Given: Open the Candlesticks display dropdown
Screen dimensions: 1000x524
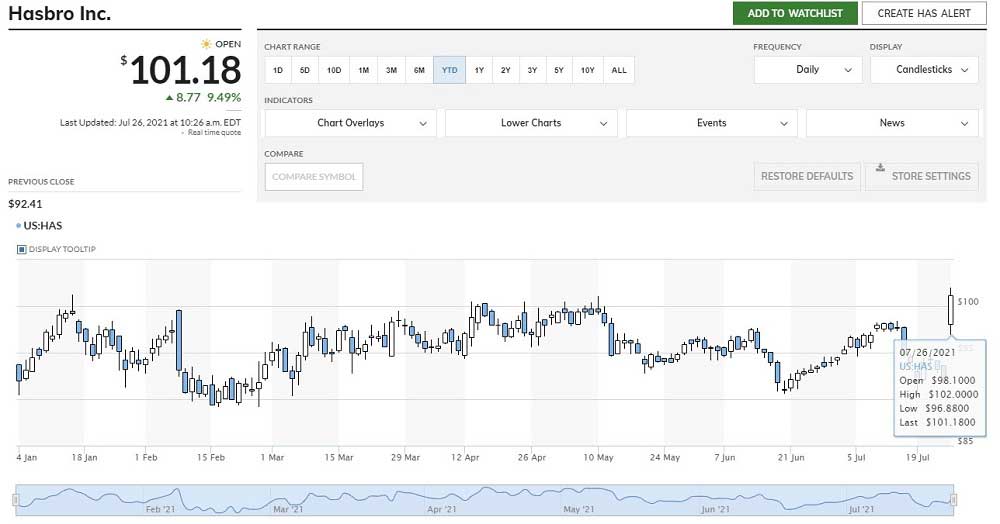Looking at the screenshot, I should [924, 69].
